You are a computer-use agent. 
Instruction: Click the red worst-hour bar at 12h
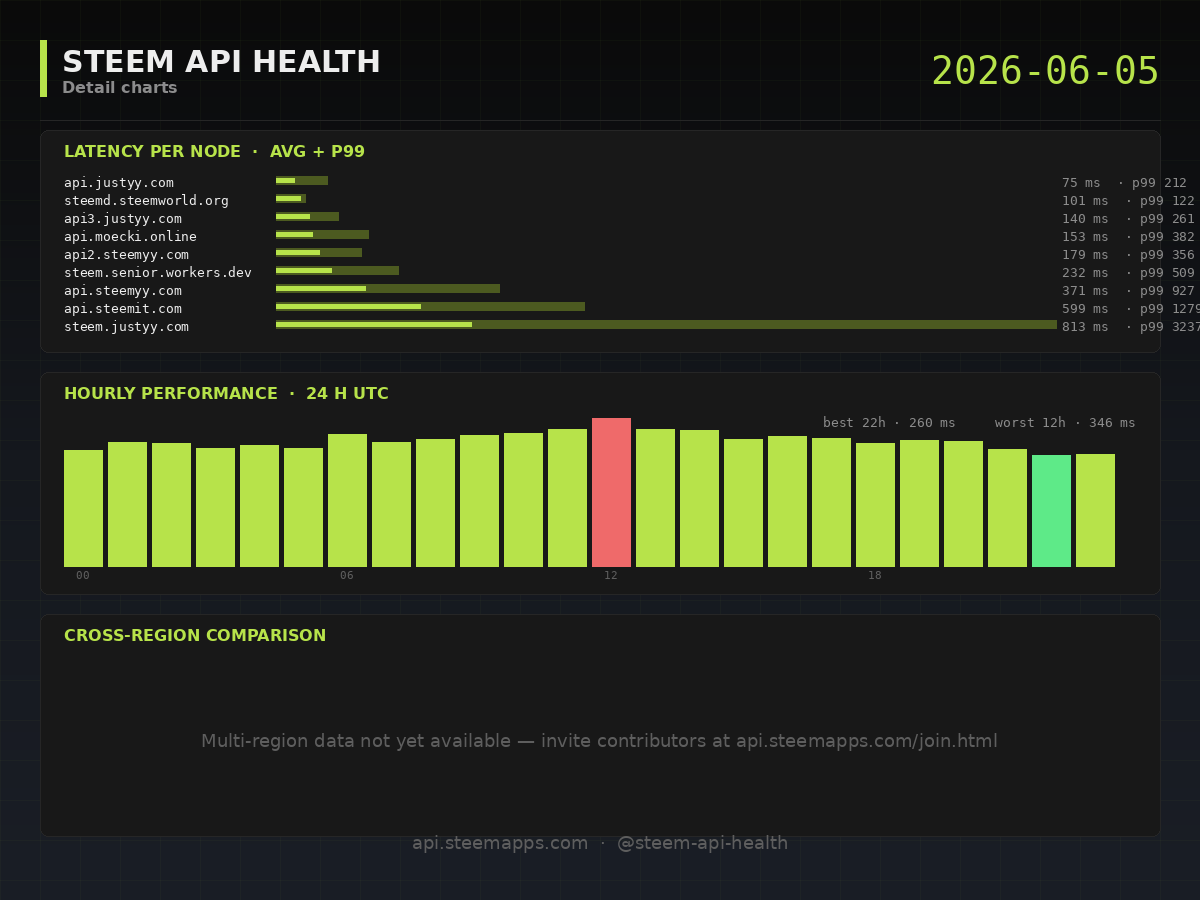611,492
